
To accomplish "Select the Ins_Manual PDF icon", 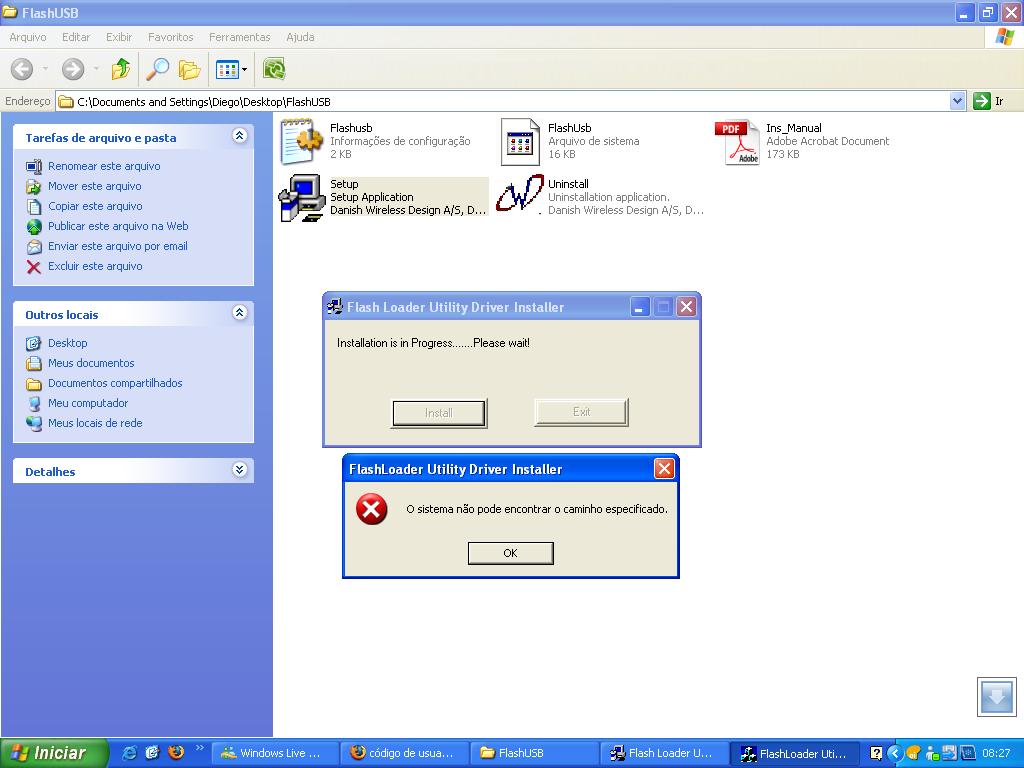I will [x=737, y=142].
